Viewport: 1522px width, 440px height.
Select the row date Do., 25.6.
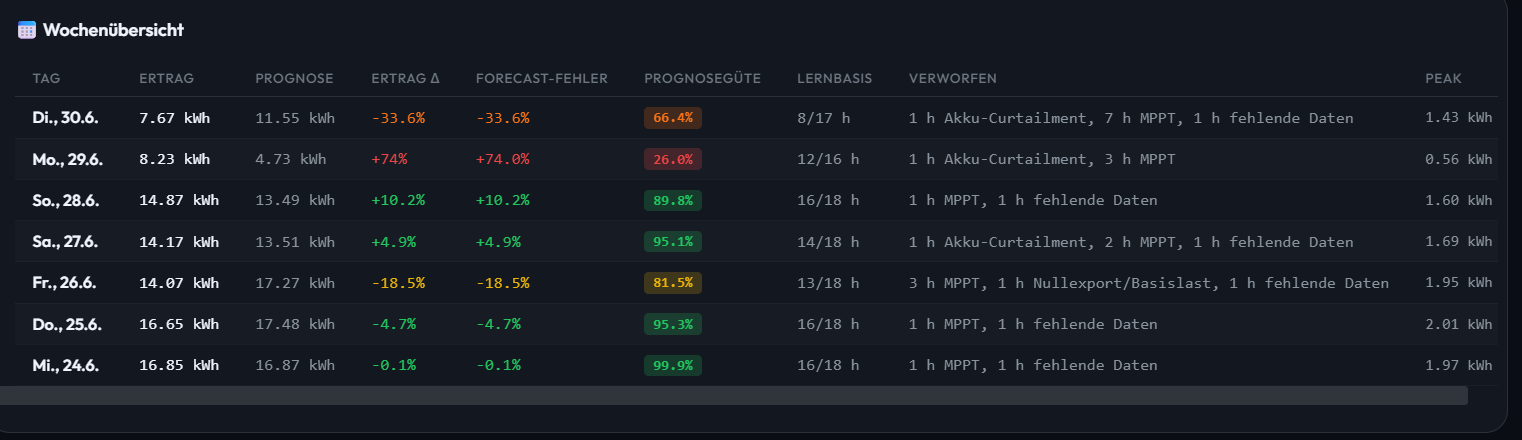pos(66,324)
